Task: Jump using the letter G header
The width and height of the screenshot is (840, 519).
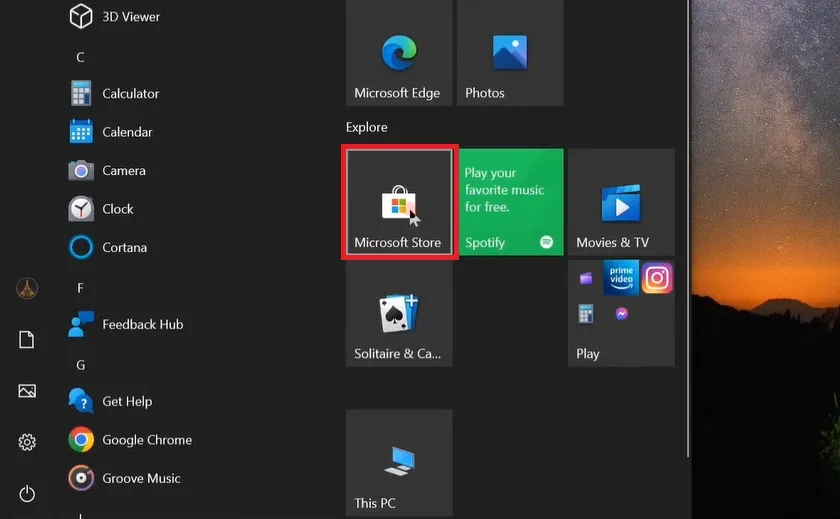Action: pyautogui.click(x=80, y=365)
